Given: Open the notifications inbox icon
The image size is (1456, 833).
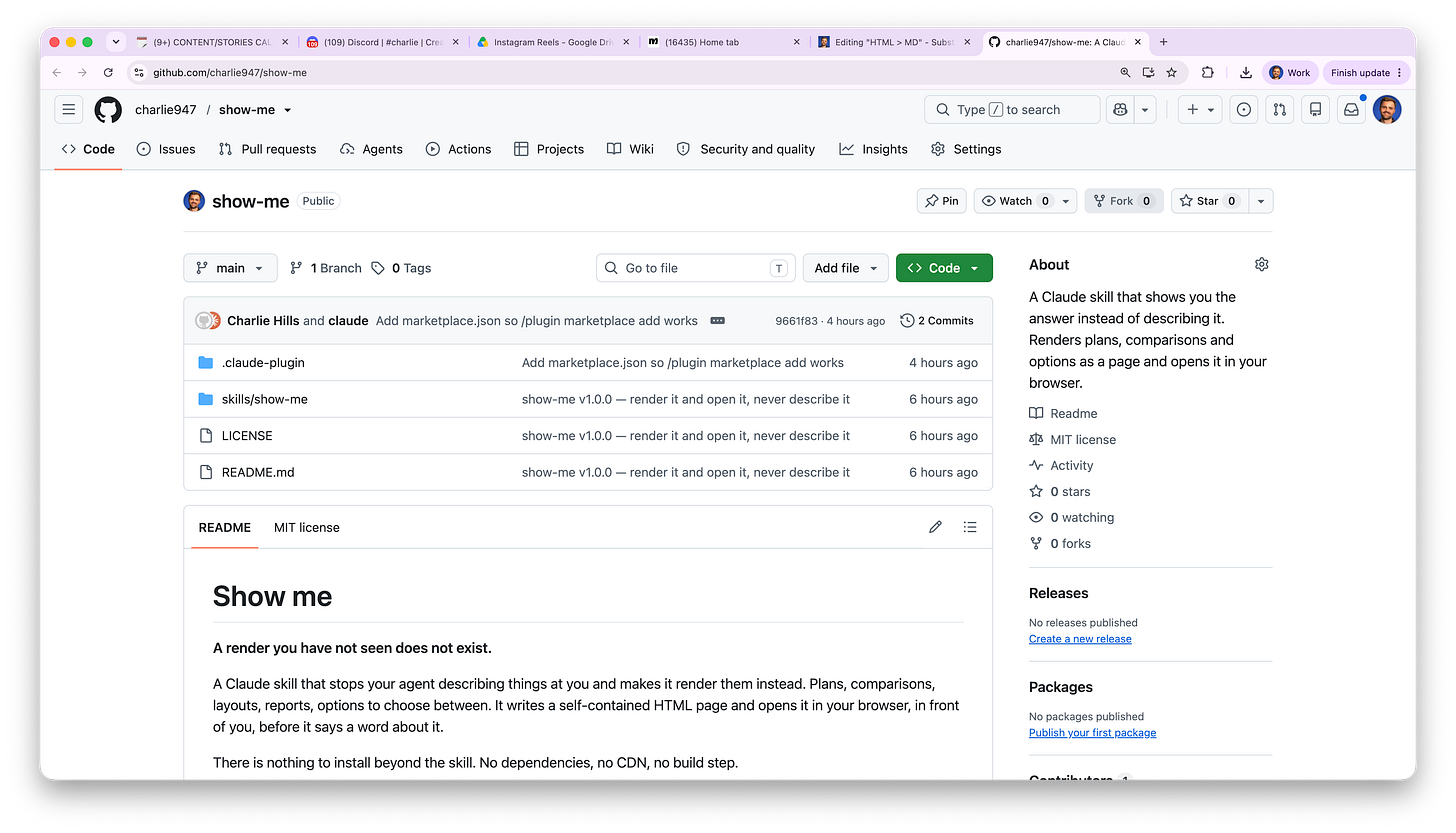Looking at the screenshot, I should [x=1351, y=110].
